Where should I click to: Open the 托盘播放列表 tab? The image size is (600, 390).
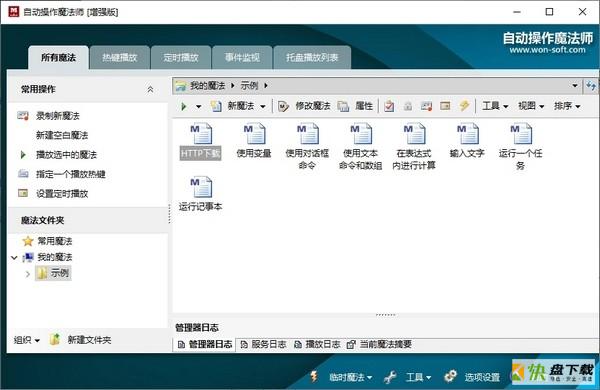coord(312,58)
